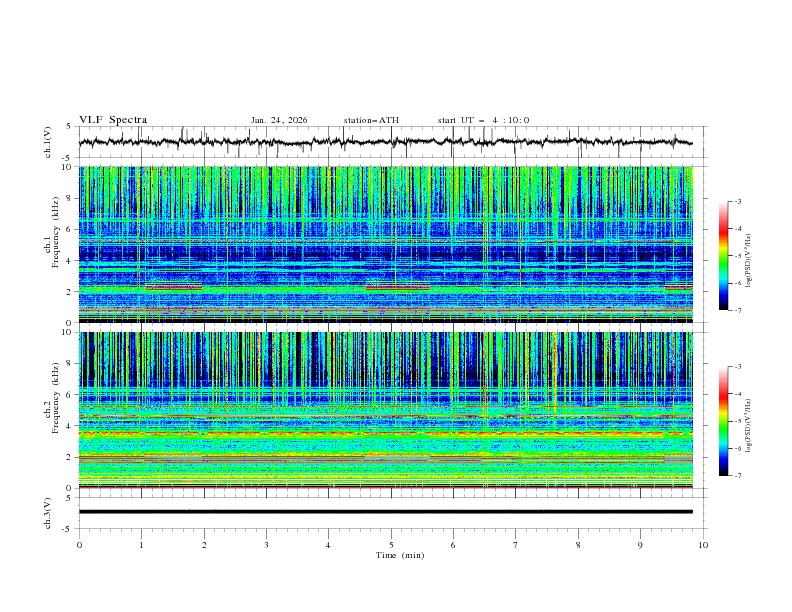Click the ch.3(V) axis label
The image size is (792, 612).
48,512
